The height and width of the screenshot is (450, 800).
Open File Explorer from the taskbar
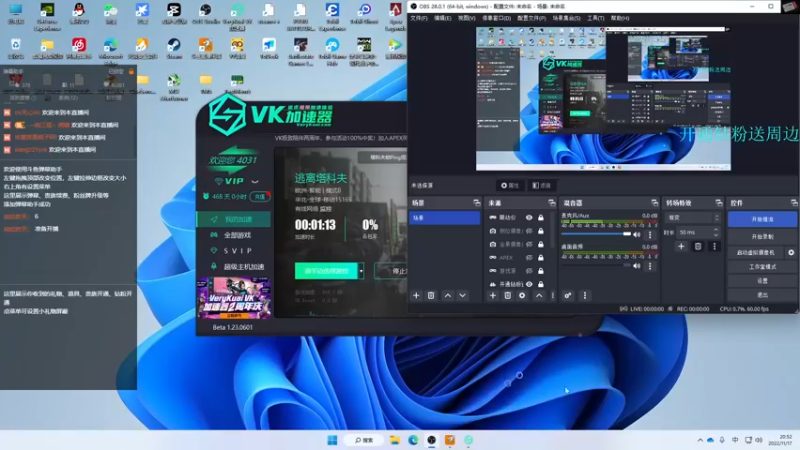394,440
